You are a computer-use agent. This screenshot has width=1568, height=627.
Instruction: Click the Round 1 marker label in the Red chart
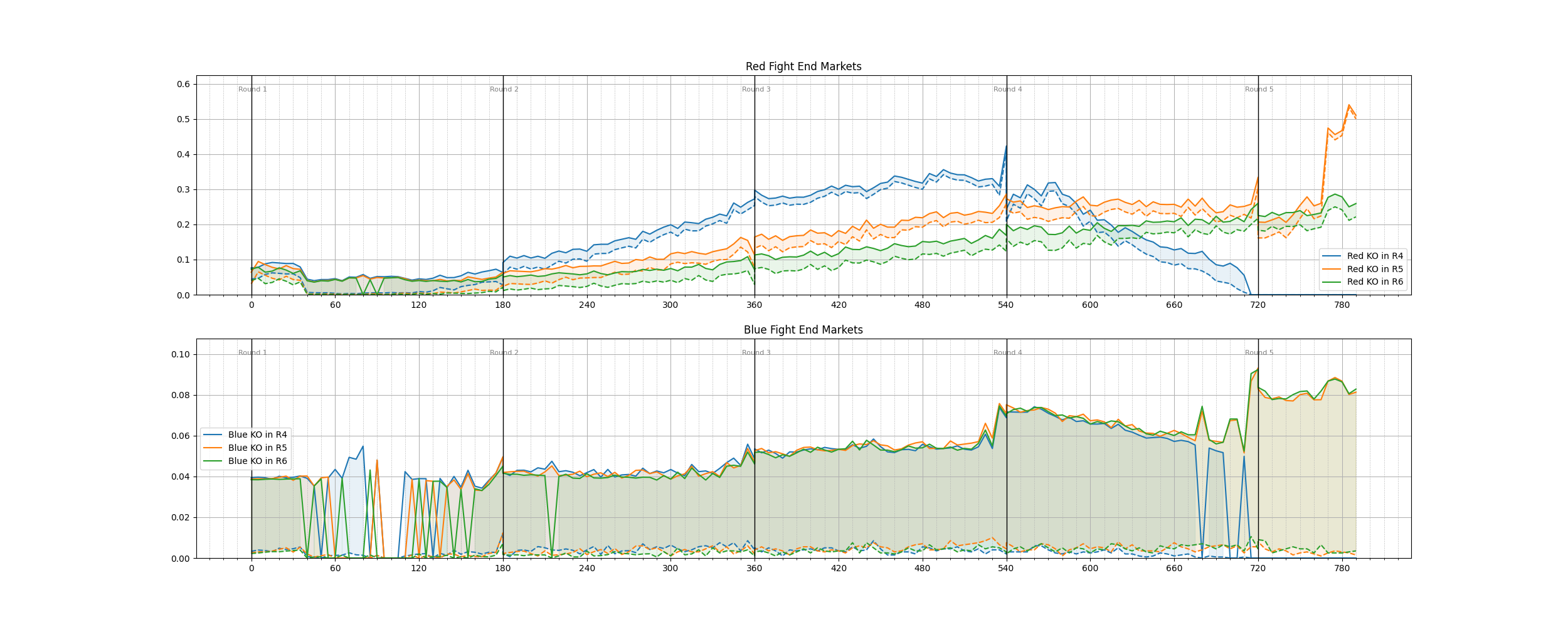coord(252,90)
